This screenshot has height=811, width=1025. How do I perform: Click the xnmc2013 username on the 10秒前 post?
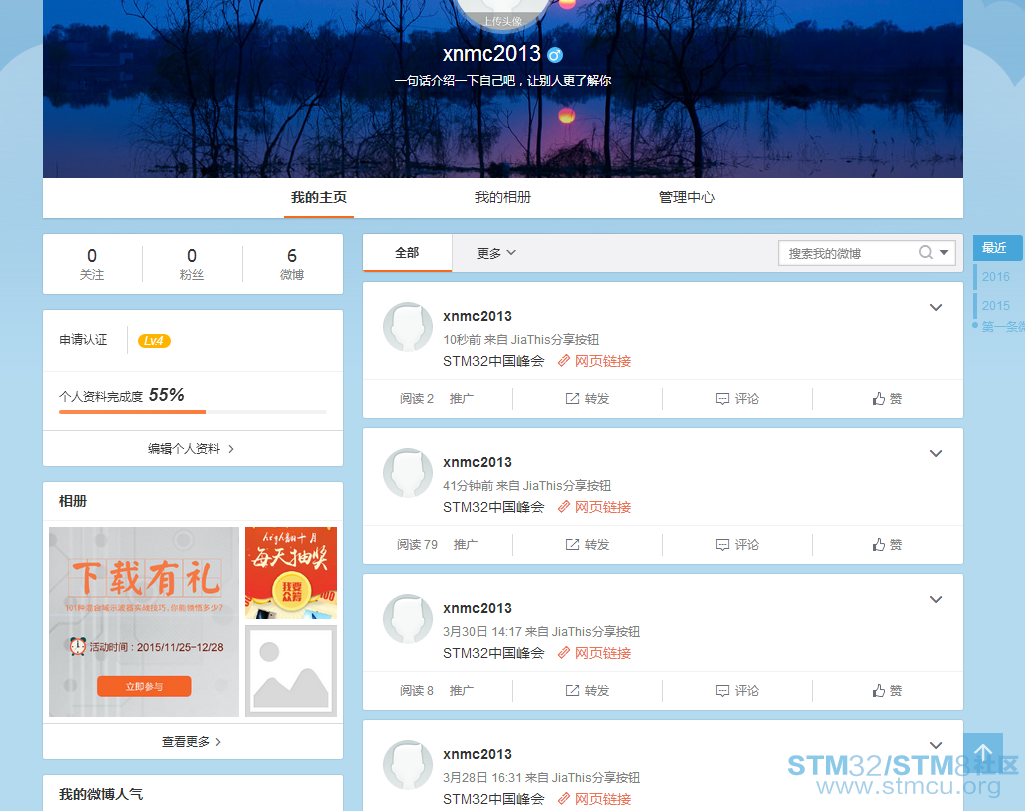click(x=477, y=316)
